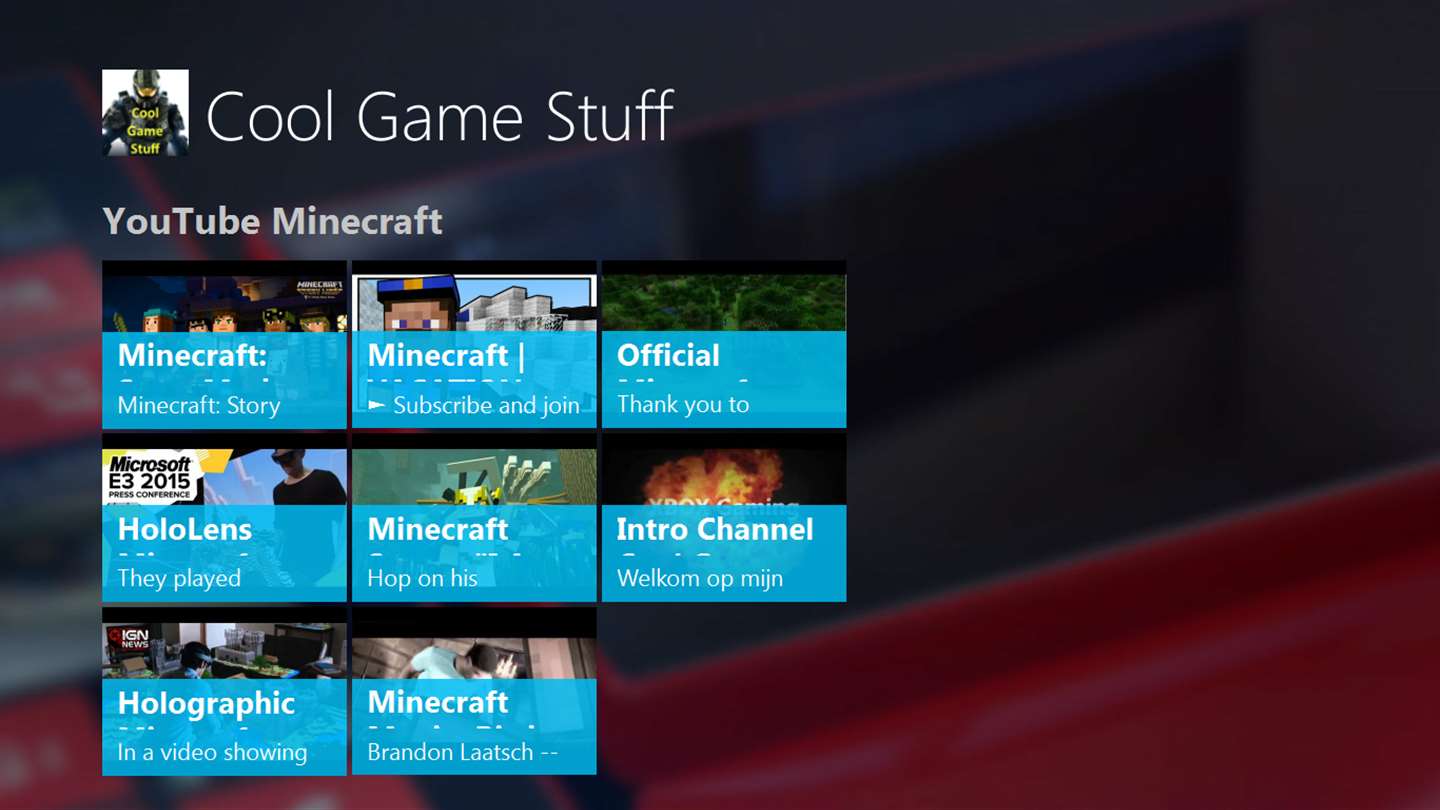The image size is (1440, 810).
Task: Open the Hop on his video tile
Action: click(x=474, y=518)
